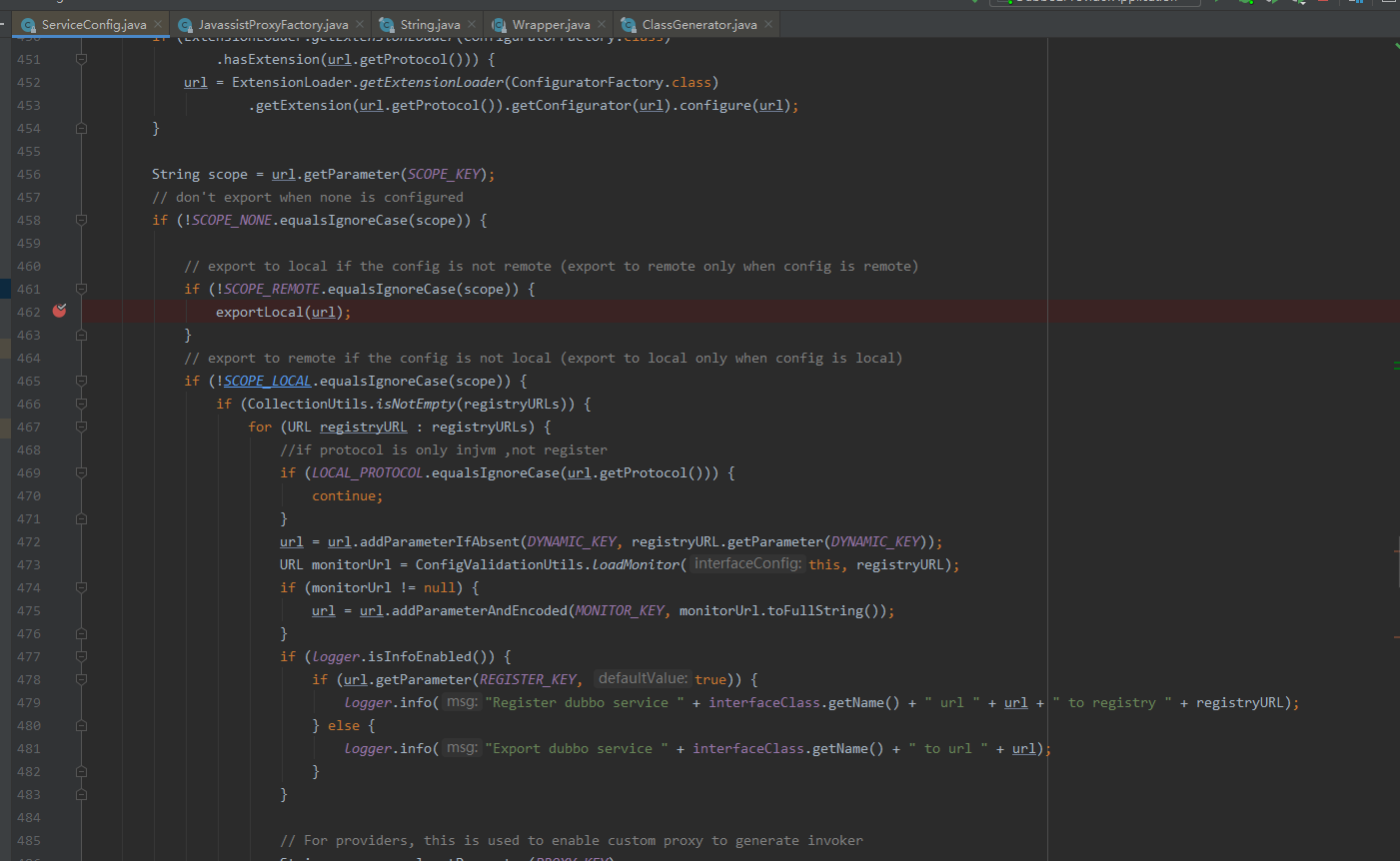Screen dimensions: 1400x861
Task: Switch to the JavassistProxyFactory.java tab
Action: [x=273, y=25]
